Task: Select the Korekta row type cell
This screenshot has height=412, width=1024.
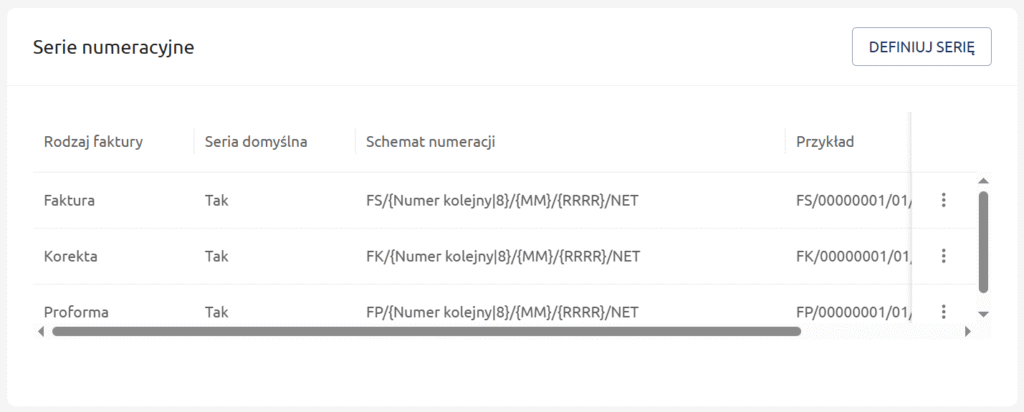Action: [x=70, y=256]
